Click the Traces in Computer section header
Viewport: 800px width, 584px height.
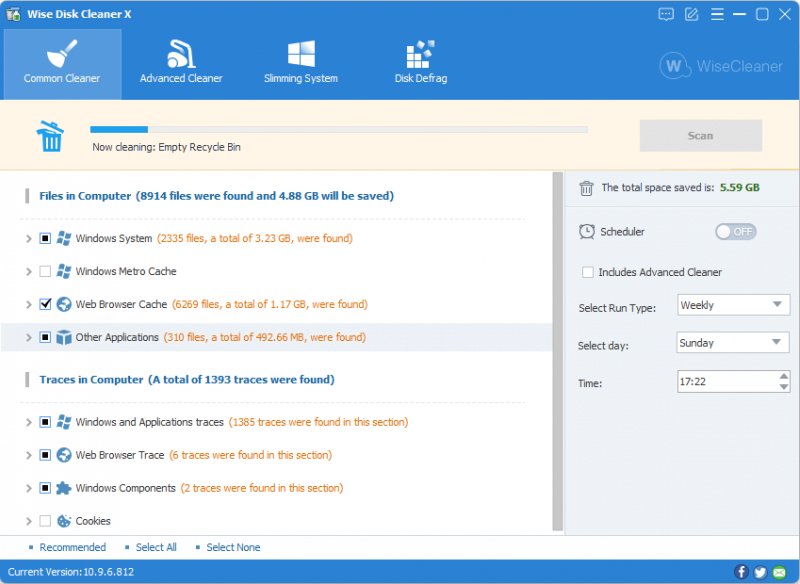point(187,379)
